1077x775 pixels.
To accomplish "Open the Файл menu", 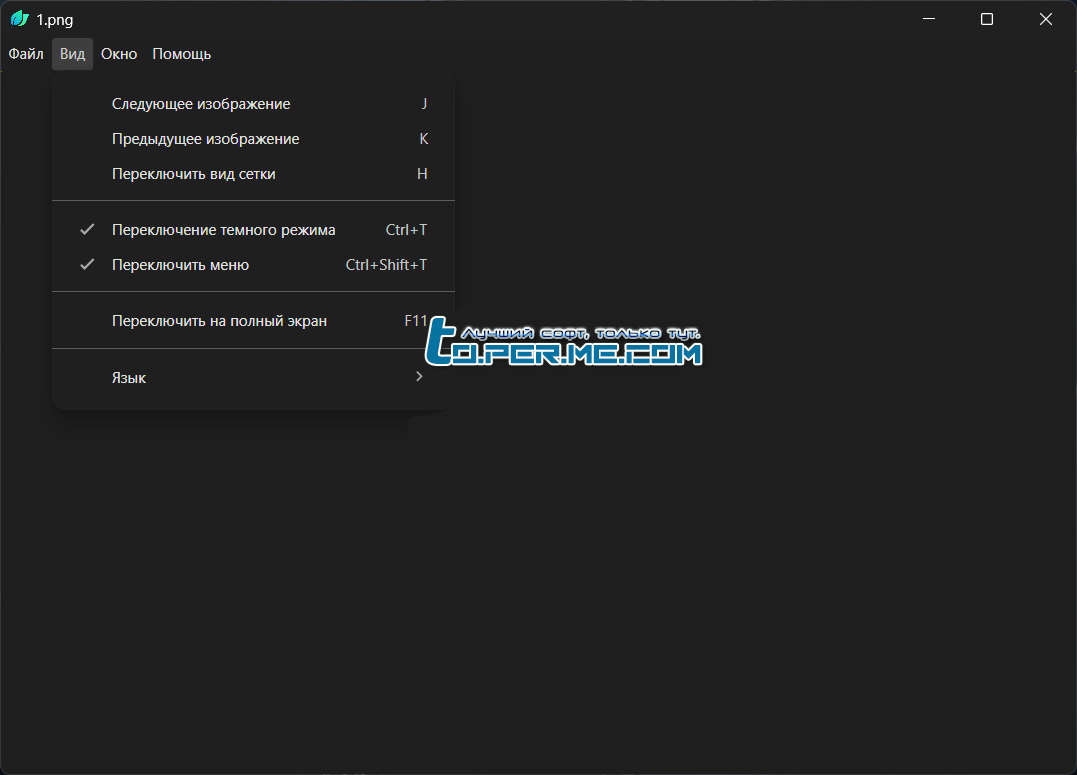I will [26, 54].
